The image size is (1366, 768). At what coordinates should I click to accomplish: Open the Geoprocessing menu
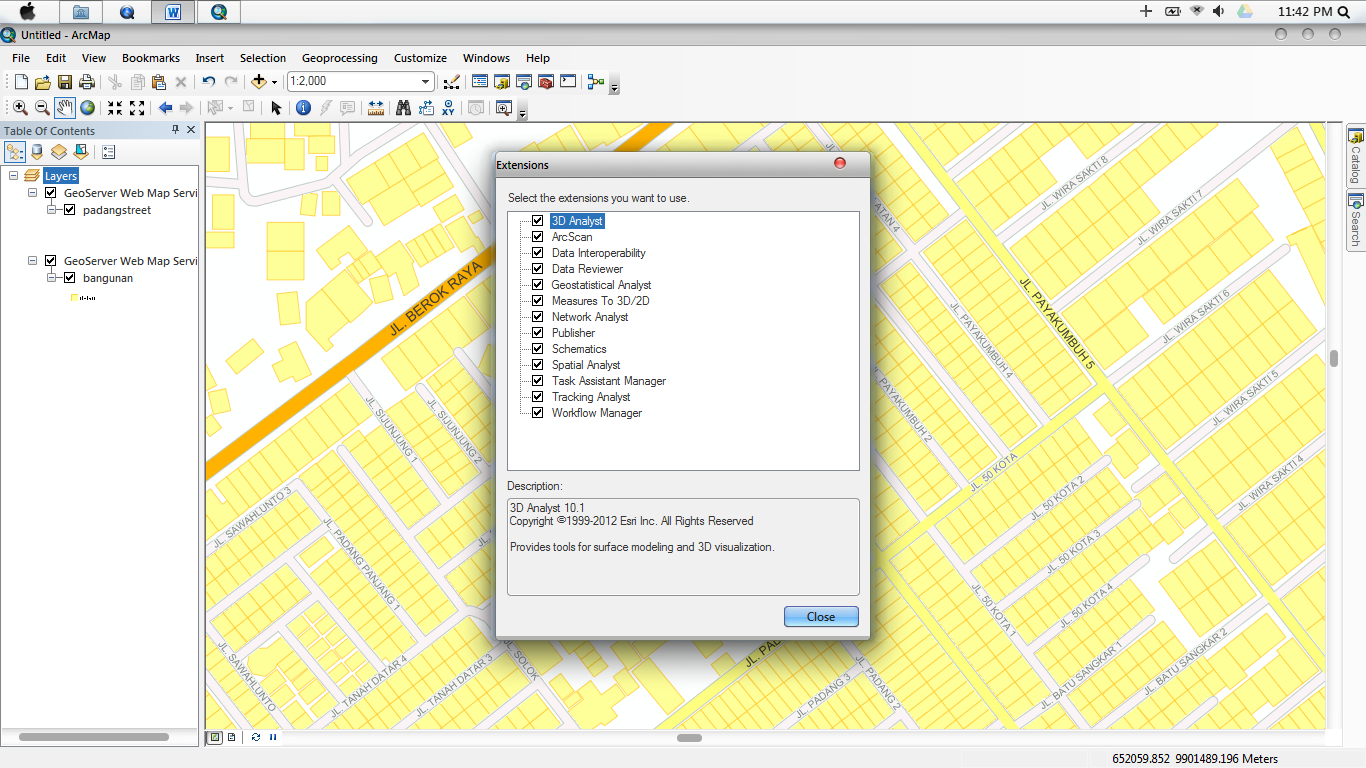[340, 58]
